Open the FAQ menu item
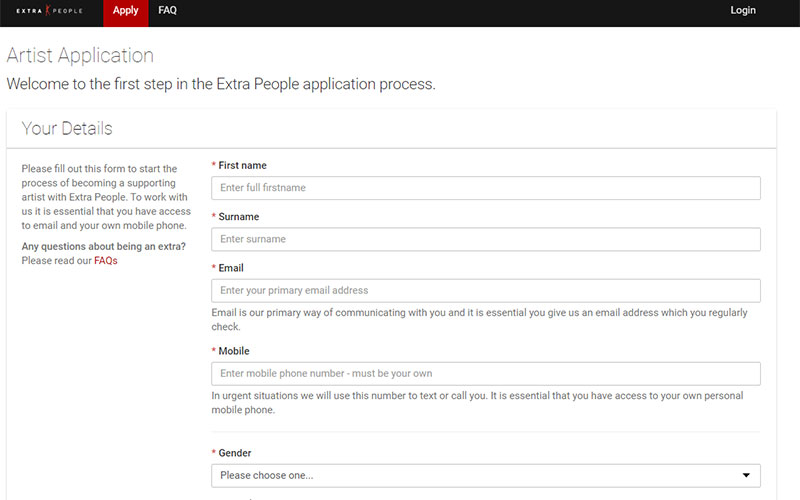 coord(167,10)
